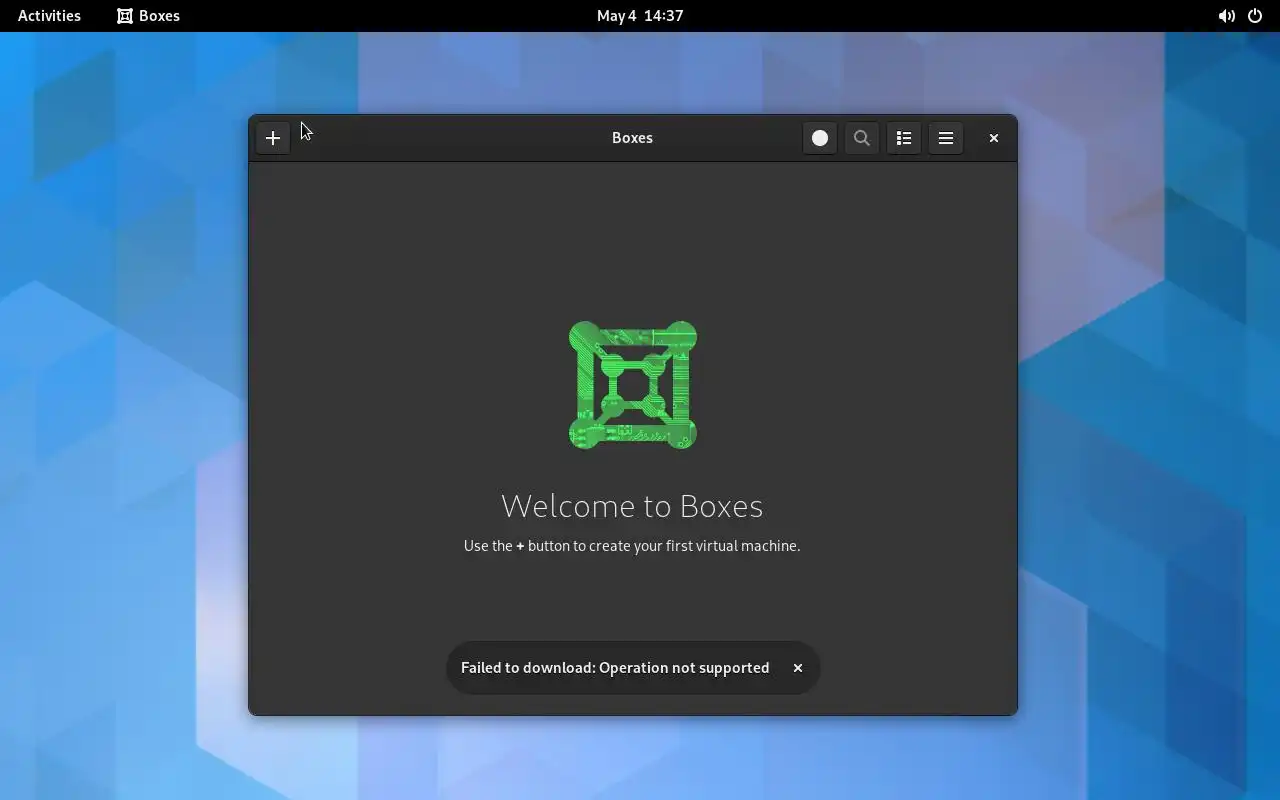The image size is (1280, 800).
Task: Click the 'Use the + button' hint text
Action: point(632,546)
